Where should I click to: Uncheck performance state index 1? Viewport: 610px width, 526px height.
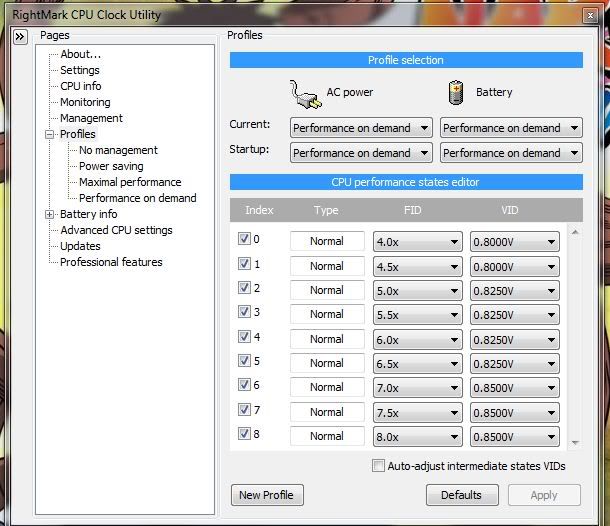click(244, 264)
